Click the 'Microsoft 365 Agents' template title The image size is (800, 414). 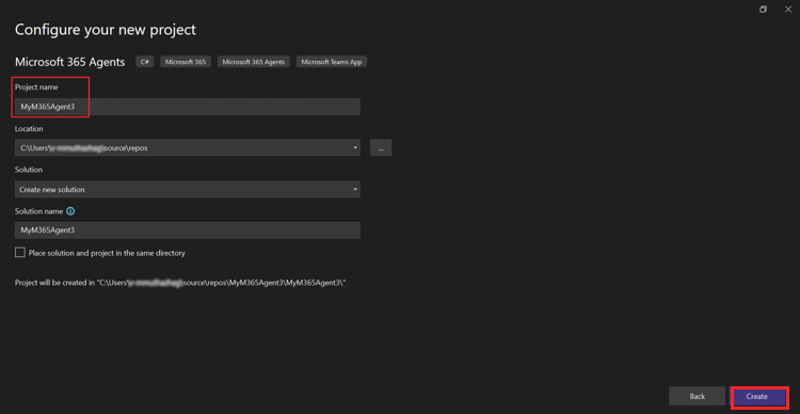(70, 62)
